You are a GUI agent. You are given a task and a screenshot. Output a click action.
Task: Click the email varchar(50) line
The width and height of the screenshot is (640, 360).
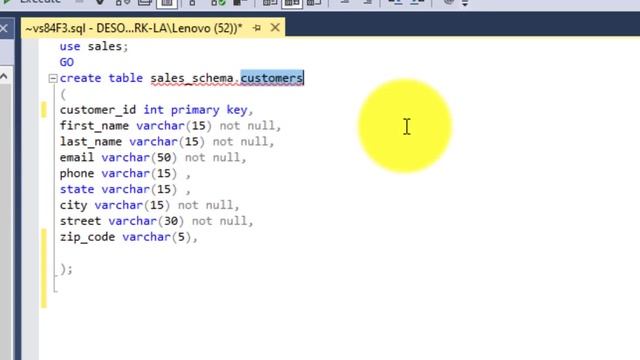153,158
